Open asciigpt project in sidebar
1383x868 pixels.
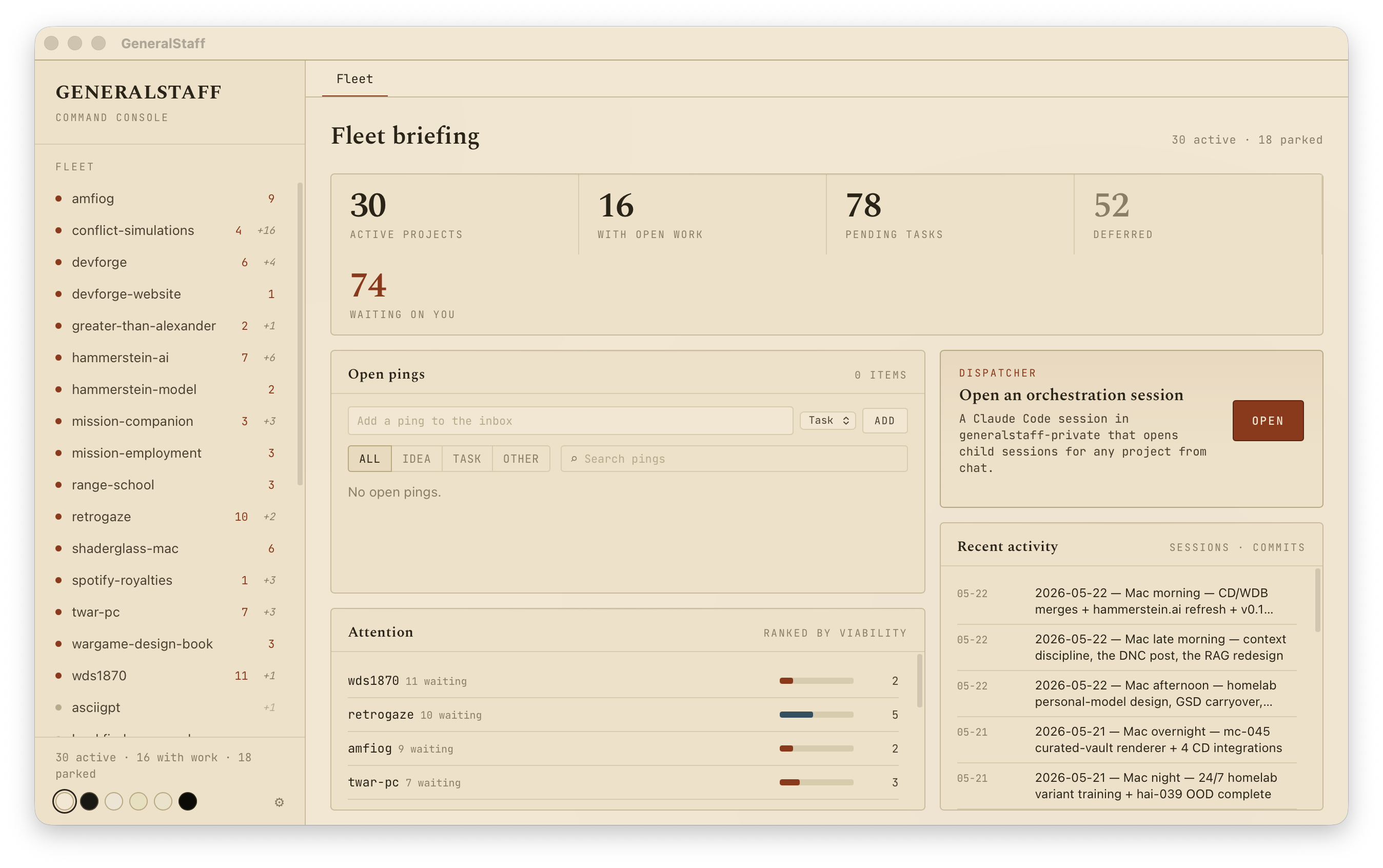165,707
